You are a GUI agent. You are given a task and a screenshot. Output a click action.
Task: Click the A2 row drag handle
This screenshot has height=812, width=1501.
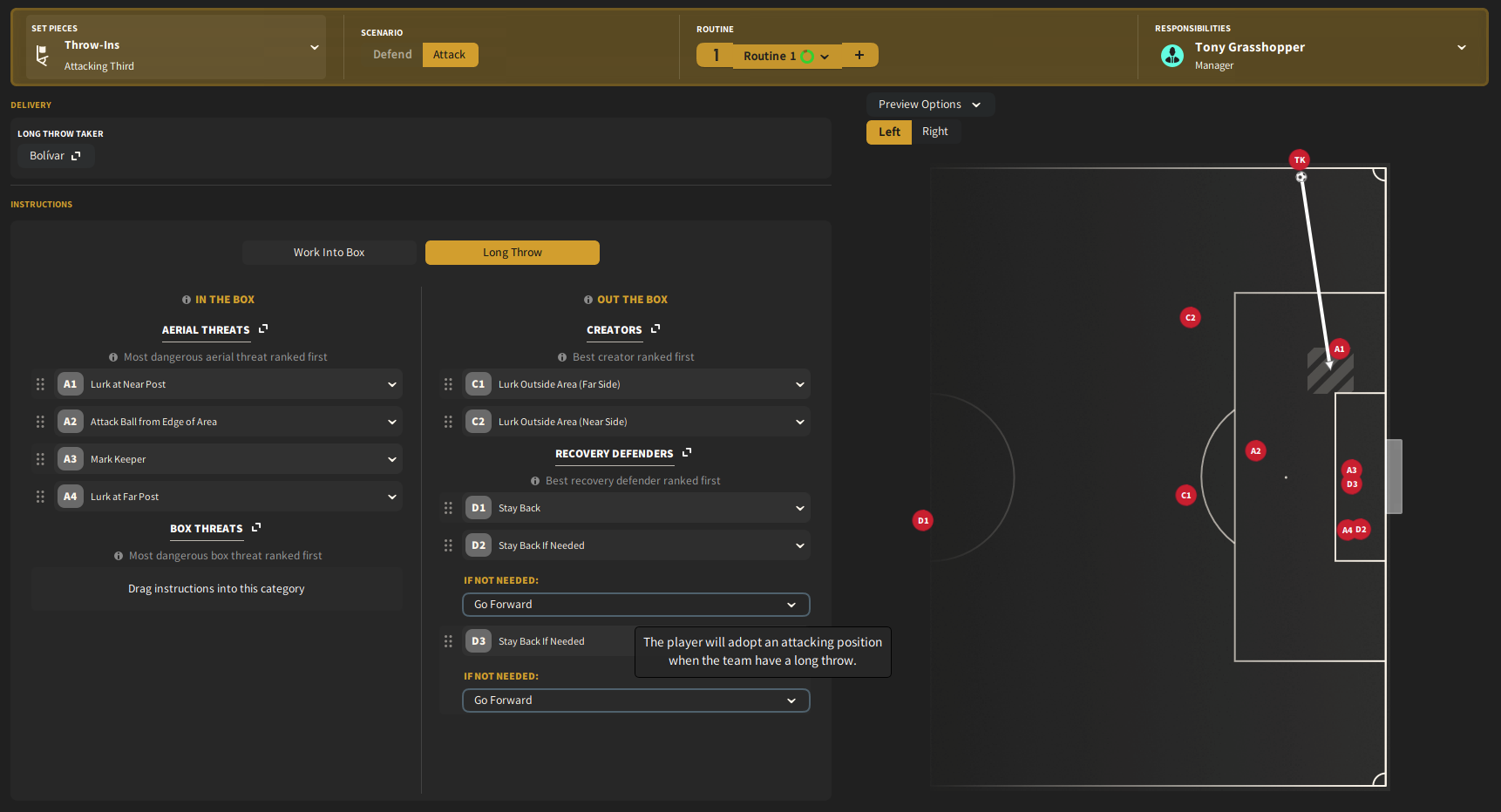[40, 422]
